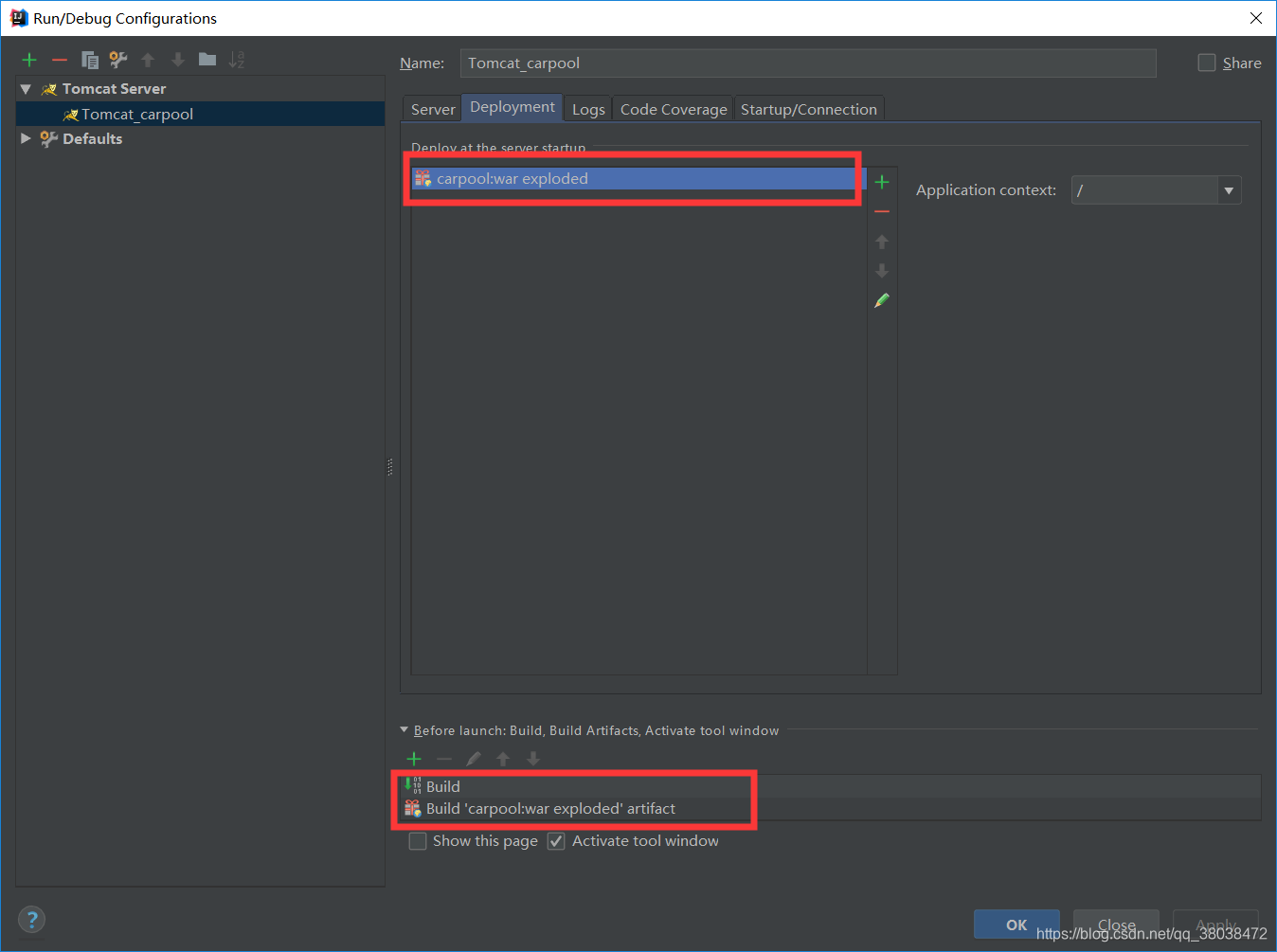This screenshot has width=1277, height=952.
Task: Select the Deployment tab
Action: pyautogui.click(x=513, y=107)
